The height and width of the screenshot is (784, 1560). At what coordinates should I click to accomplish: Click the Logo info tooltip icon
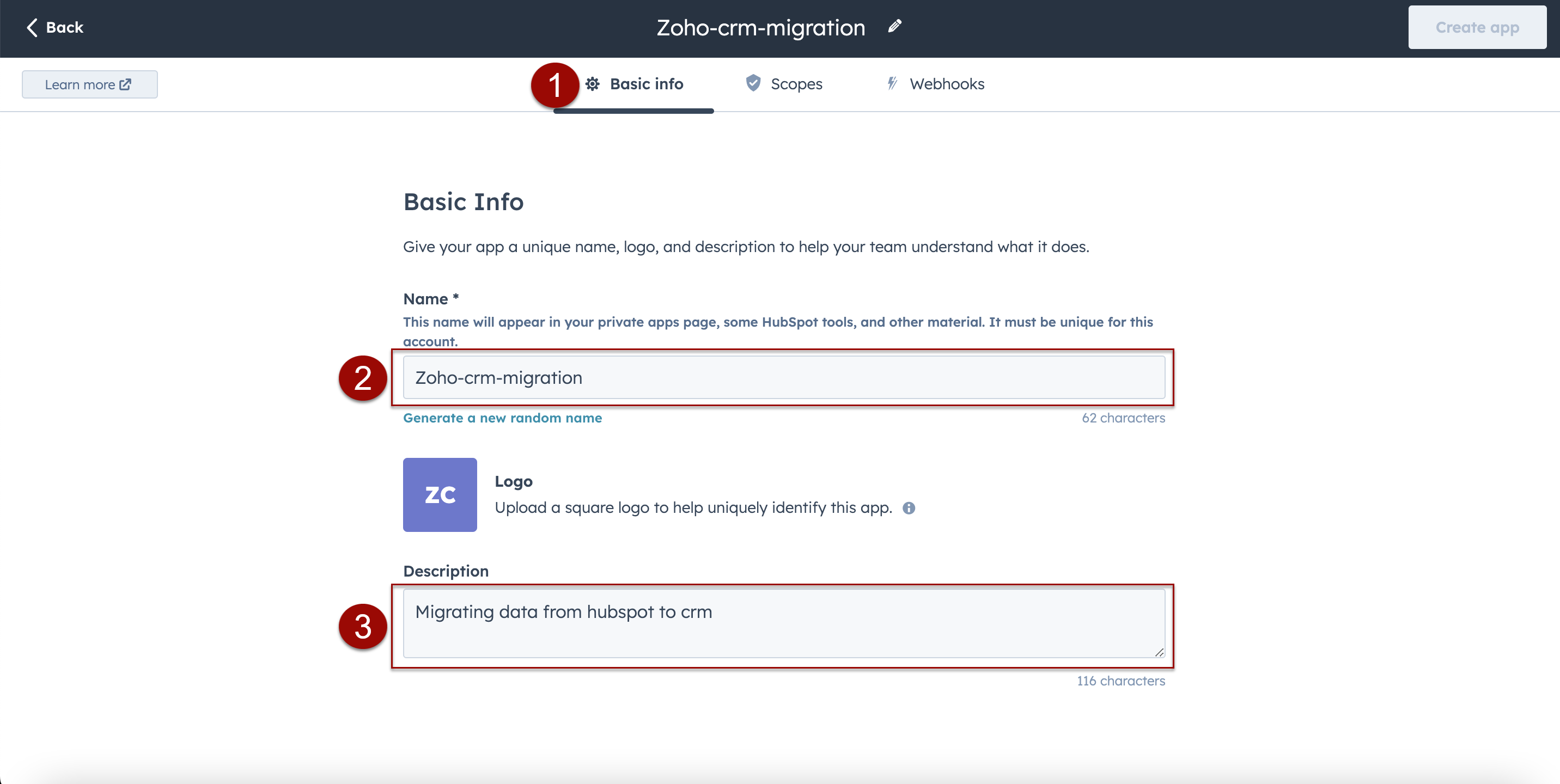click(x=909, y=508)
